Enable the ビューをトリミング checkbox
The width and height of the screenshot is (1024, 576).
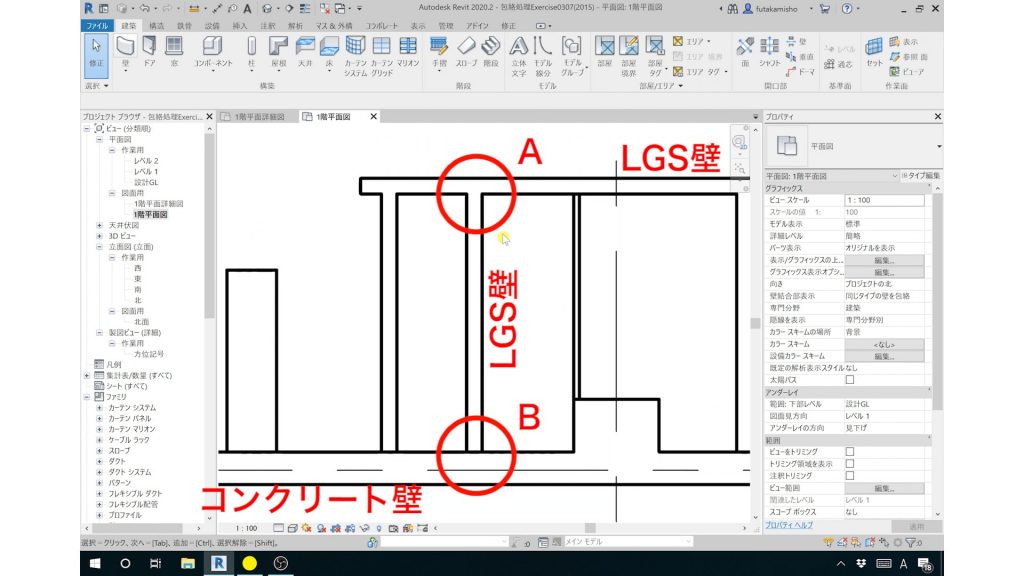tap(849, 451)
